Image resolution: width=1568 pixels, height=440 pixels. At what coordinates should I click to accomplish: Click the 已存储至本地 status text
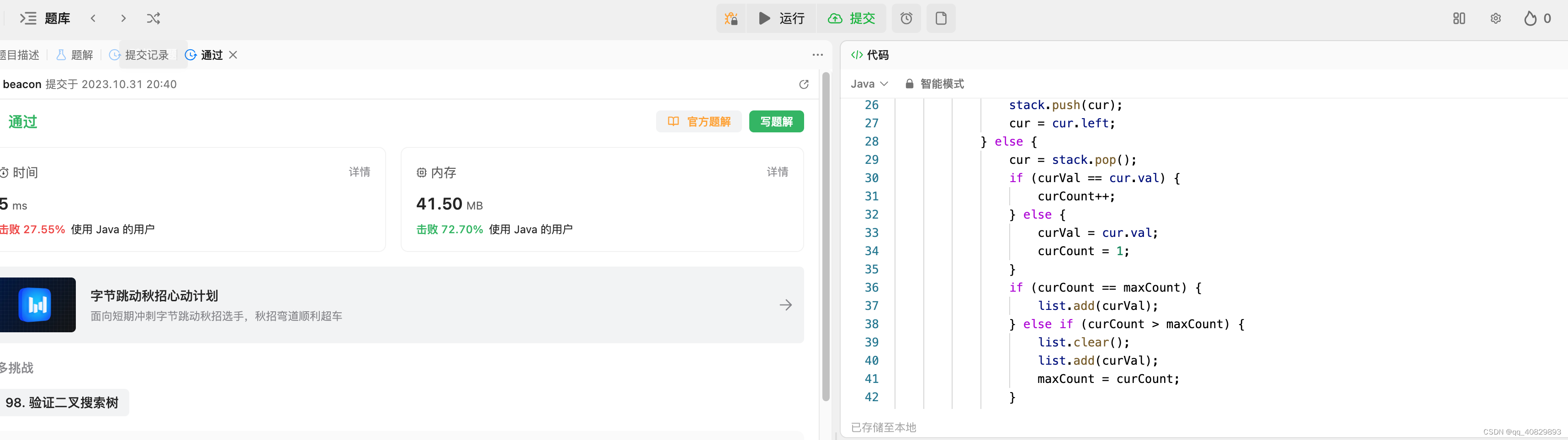pyautogui.click(x=883, y=427)
